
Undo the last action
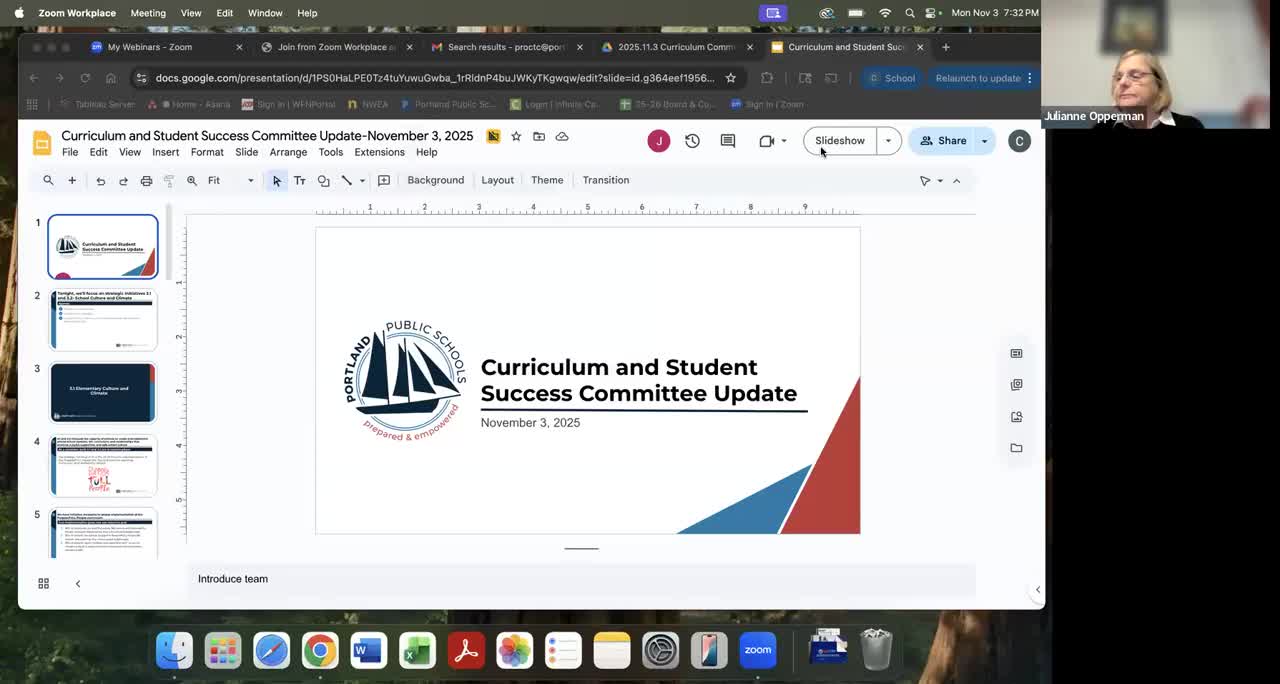pyautogui.click(x=100, y=180)
